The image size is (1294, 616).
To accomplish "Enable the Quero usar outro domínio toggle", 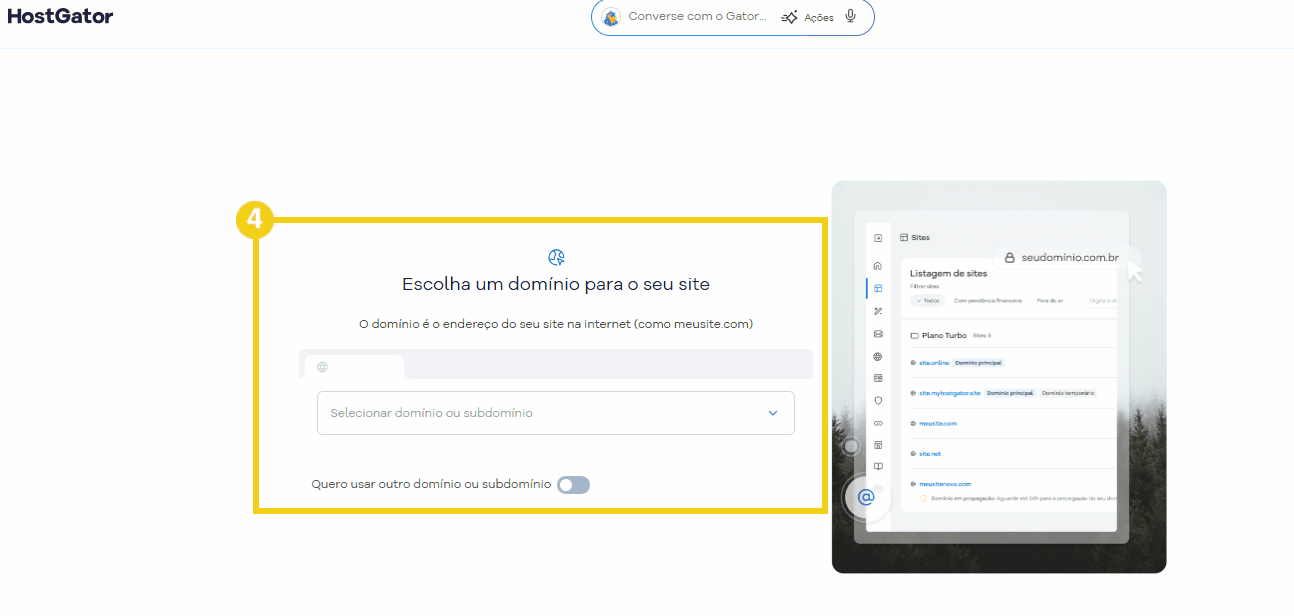I will click(x=573, y=484).
